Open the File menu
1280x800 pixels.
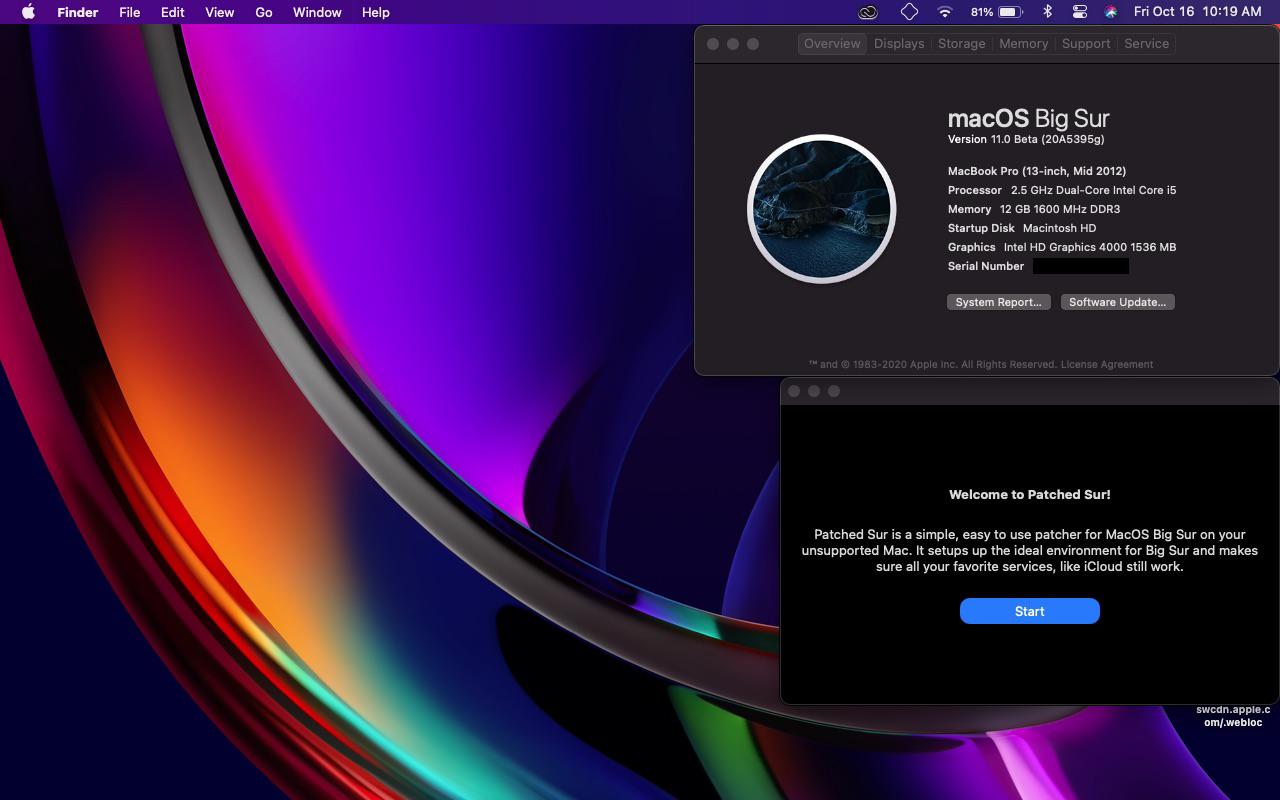click(x=129, y=12)
